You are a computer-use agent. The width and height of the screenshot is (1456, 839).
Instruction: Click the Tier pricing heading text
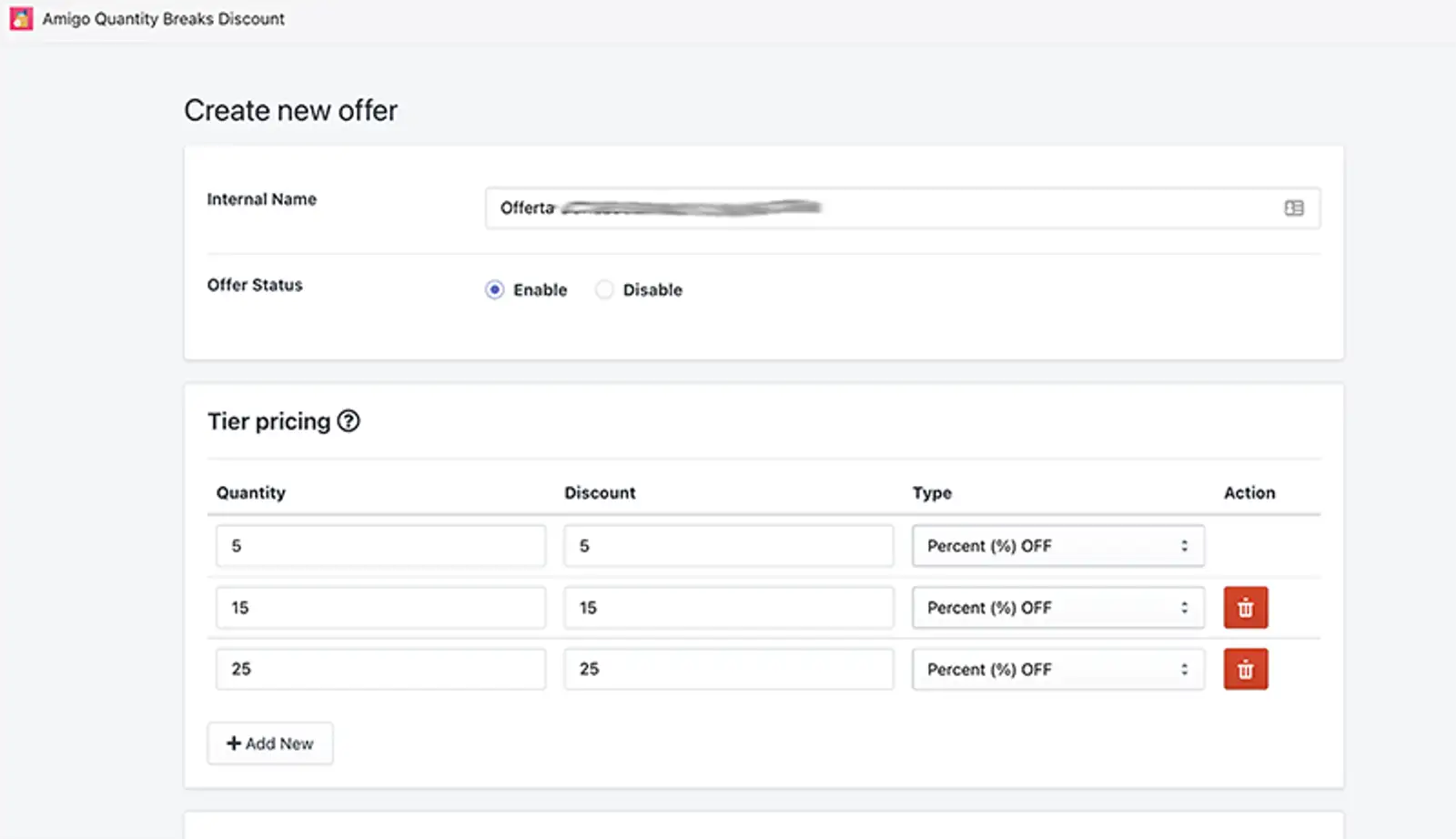click(x=268, y=421)
